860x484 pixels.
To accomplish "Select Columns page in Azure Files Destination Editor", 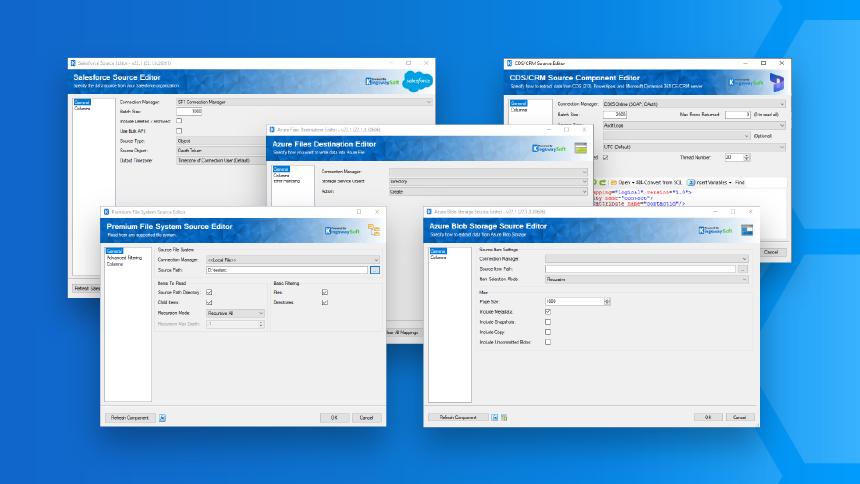I will point(281,176).
